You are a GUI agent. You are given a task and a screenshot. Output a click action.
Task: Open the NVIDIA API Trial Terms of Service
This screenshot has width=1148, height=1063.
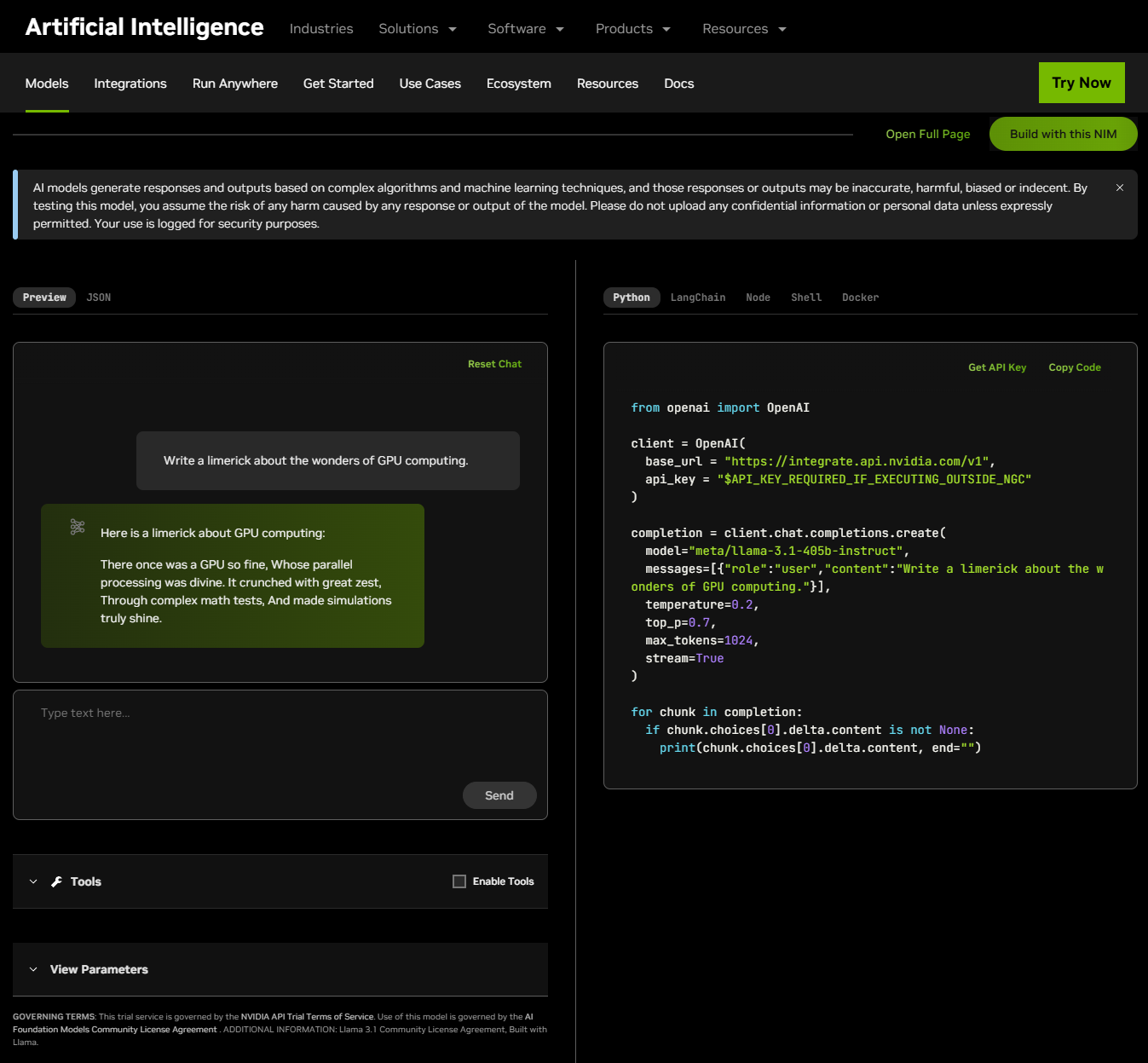[x=308, y=1016]
